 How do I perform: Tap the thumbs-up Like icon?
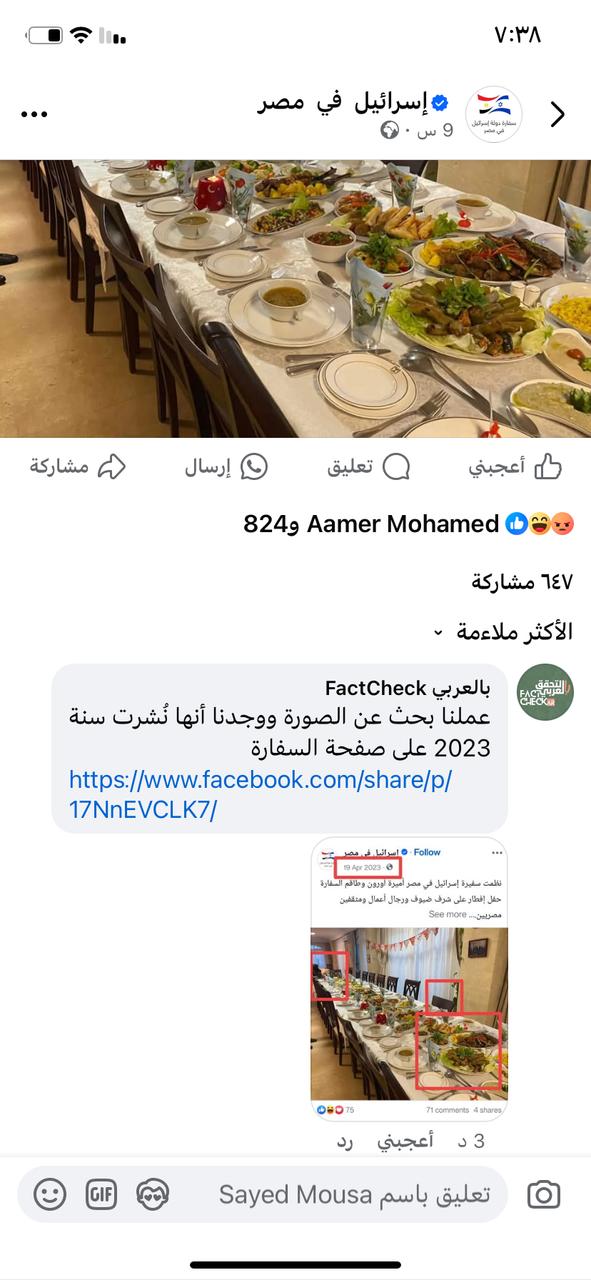(548, 466)
